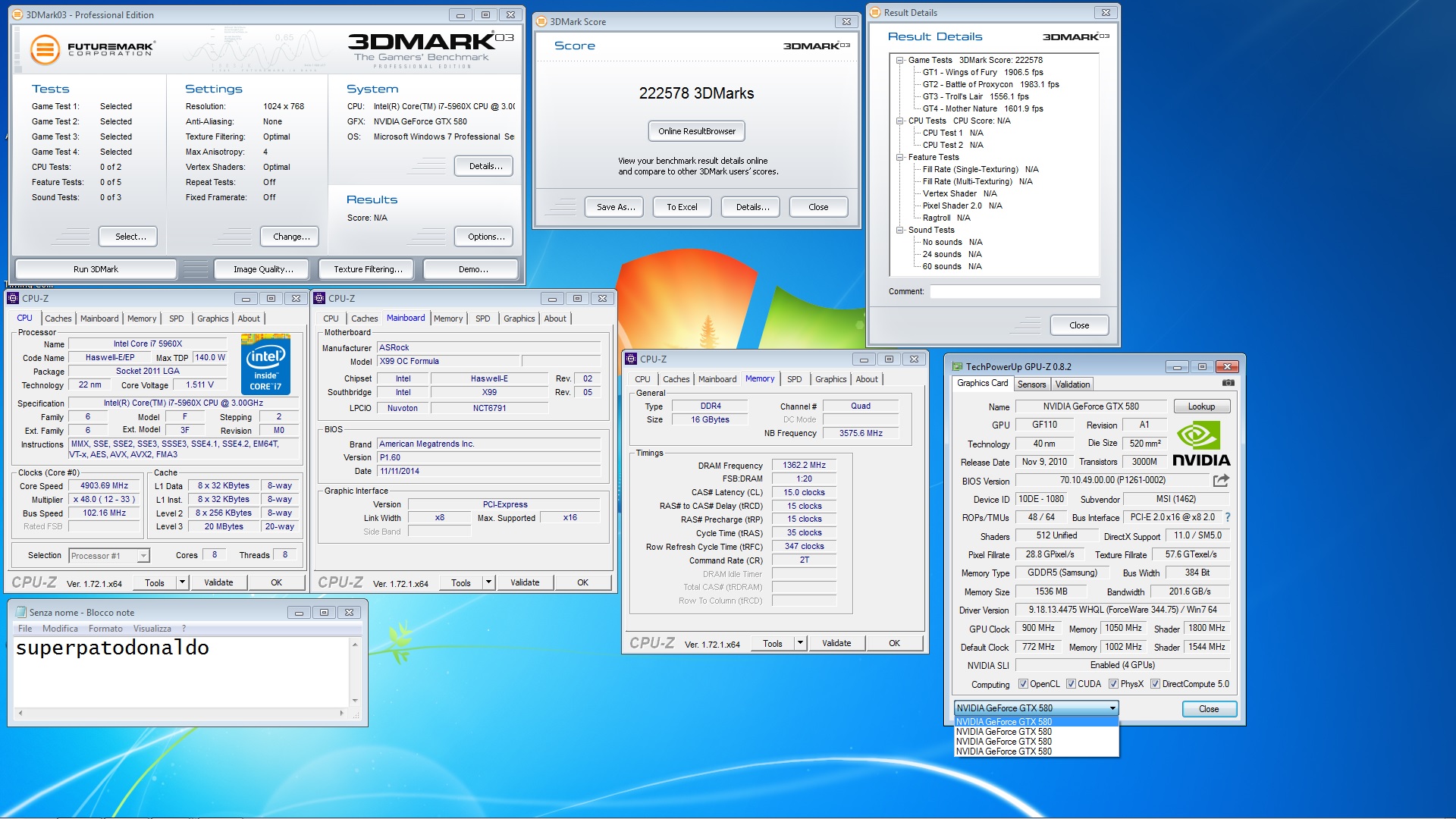Click the GPU-Z camera screenshot icon
The image size is (1456, 819).
(x=1228, y=383)
